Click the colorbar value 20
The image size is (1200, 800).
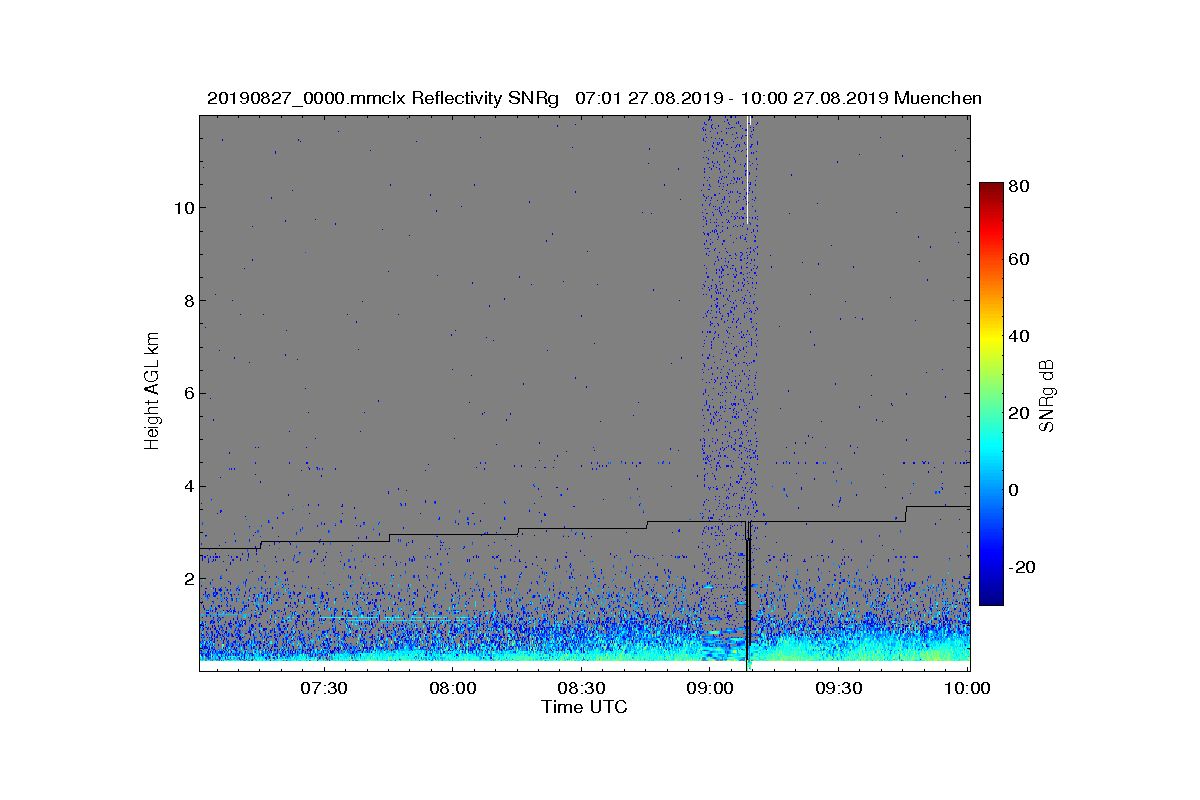click(1020, 413)
